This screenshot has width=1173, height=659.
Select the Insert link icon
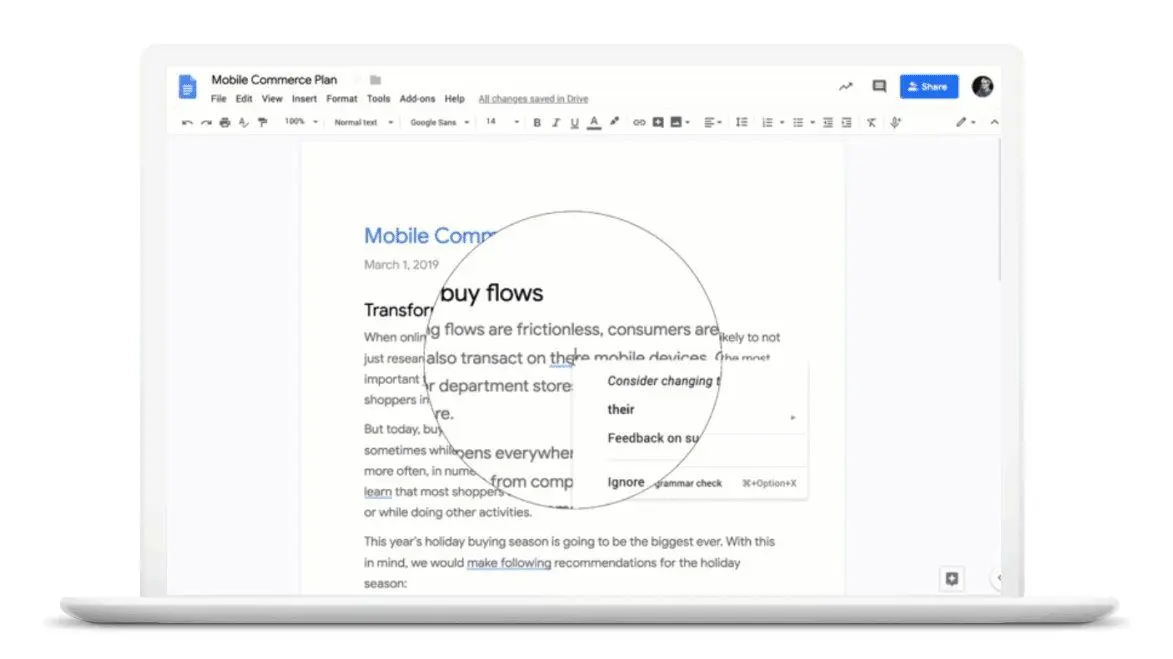coord(639,122)
